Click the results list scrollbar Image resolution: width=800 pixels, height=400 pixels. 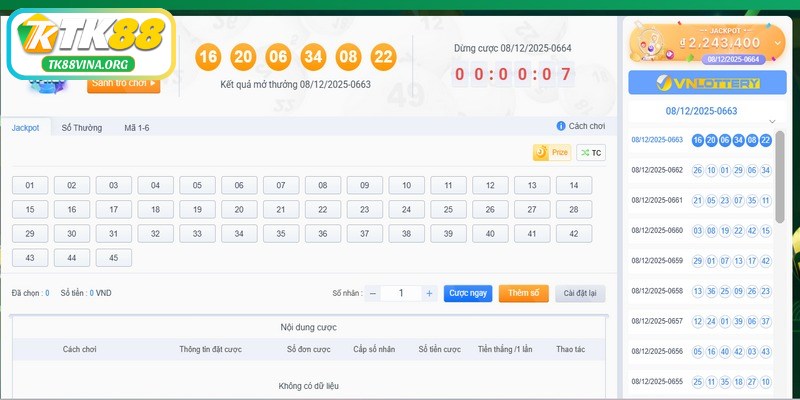click(x=780, y=177)
